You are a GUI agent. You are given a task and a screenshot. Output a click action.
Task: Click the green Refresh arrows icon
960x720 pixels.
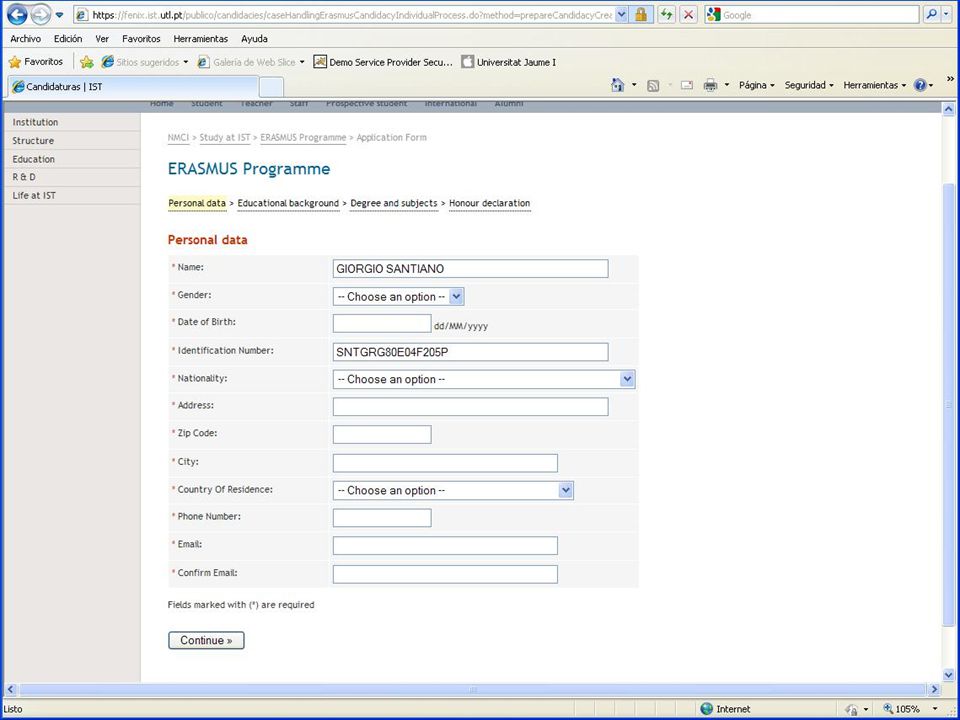click(666, 15)
